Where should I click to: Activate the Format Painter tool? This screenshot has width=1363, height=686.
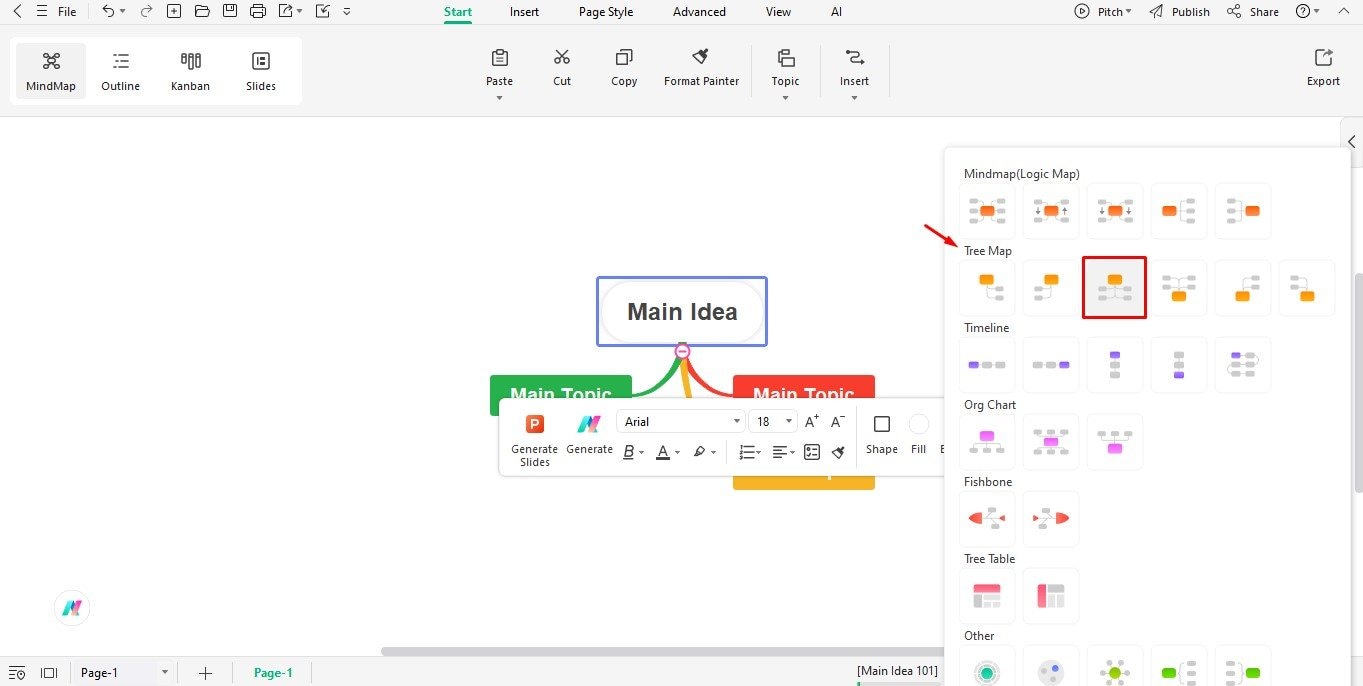click(702, 68)
